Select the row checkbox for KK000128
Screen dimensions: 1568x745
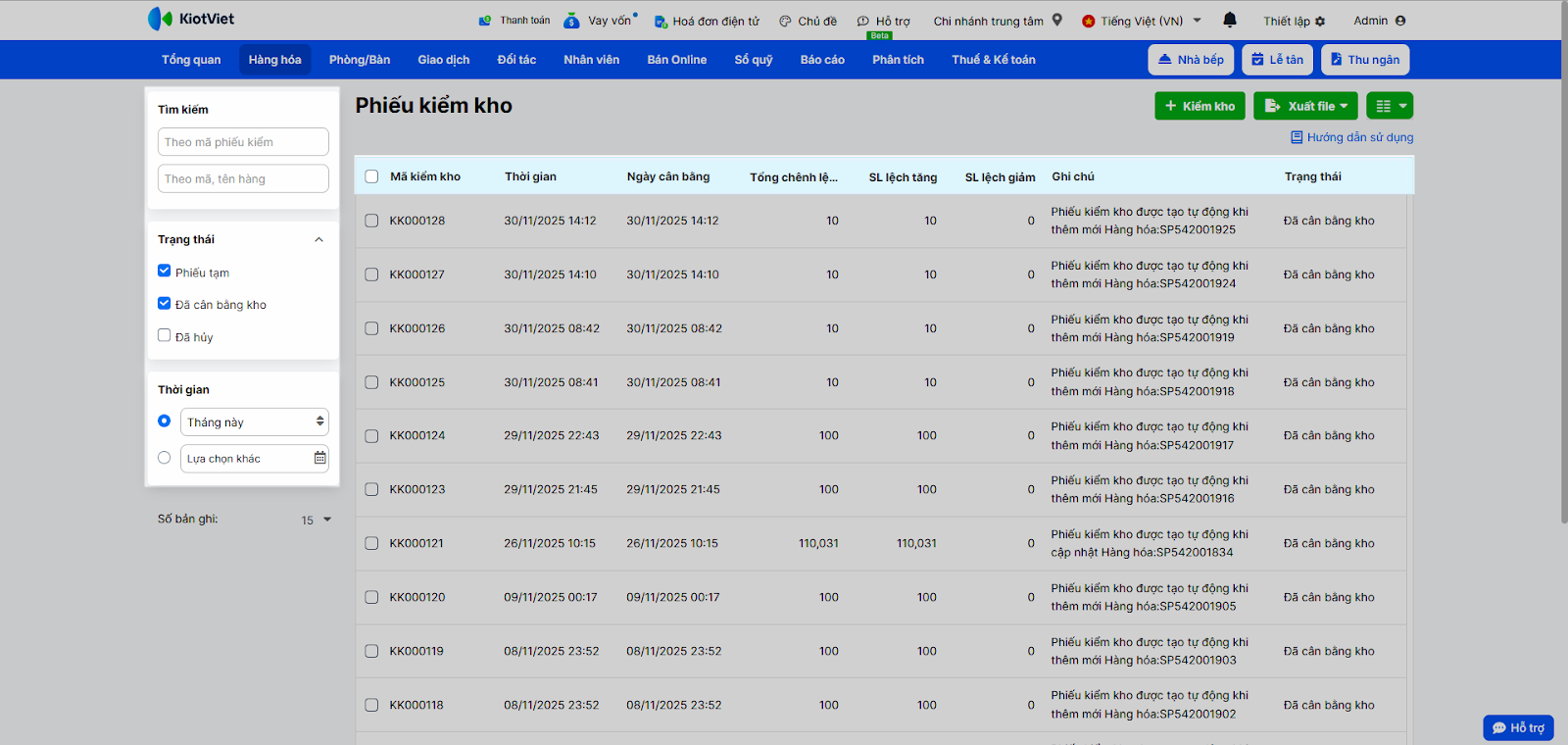click(371, 221)
